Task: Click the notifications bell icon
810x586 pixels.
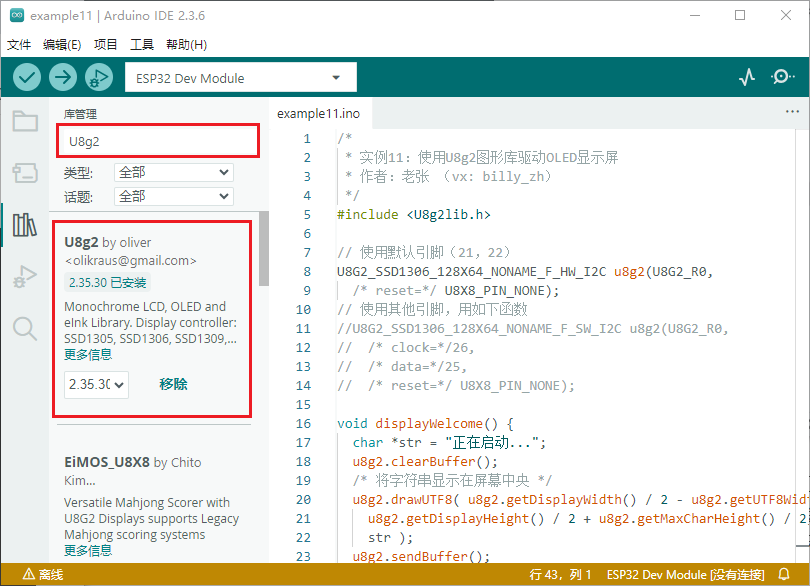Action: coord(784,574)
